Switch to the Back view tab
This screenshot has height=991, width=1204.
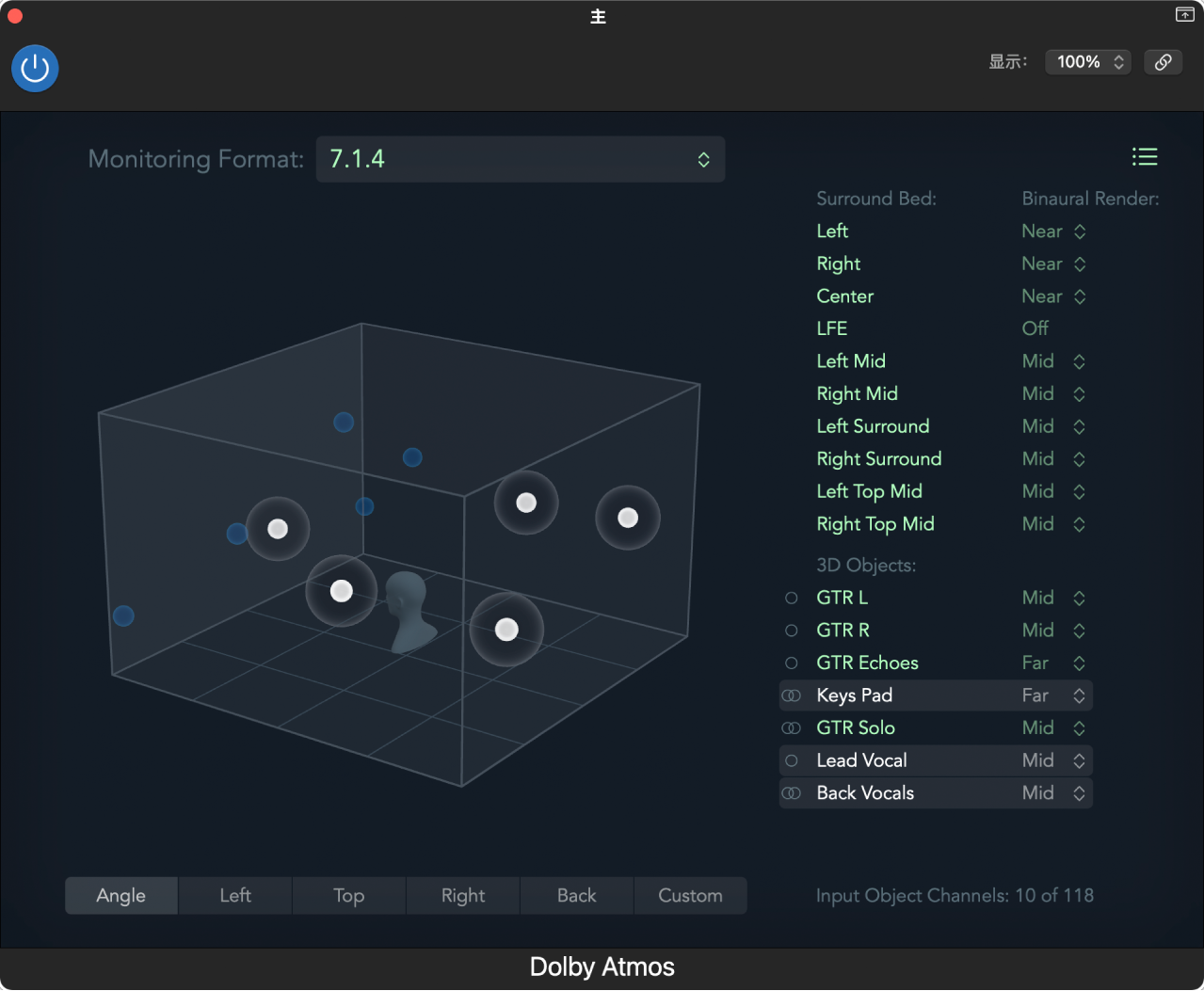coord(577,896)
